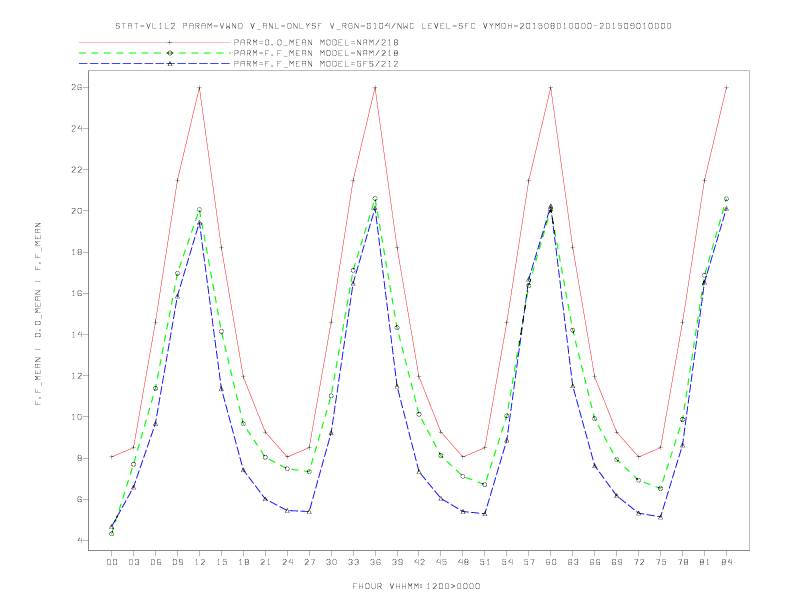Click the x-axis tick label 48
The height and width of the screenshot is (612, 792).
click(x=463, y=562)
